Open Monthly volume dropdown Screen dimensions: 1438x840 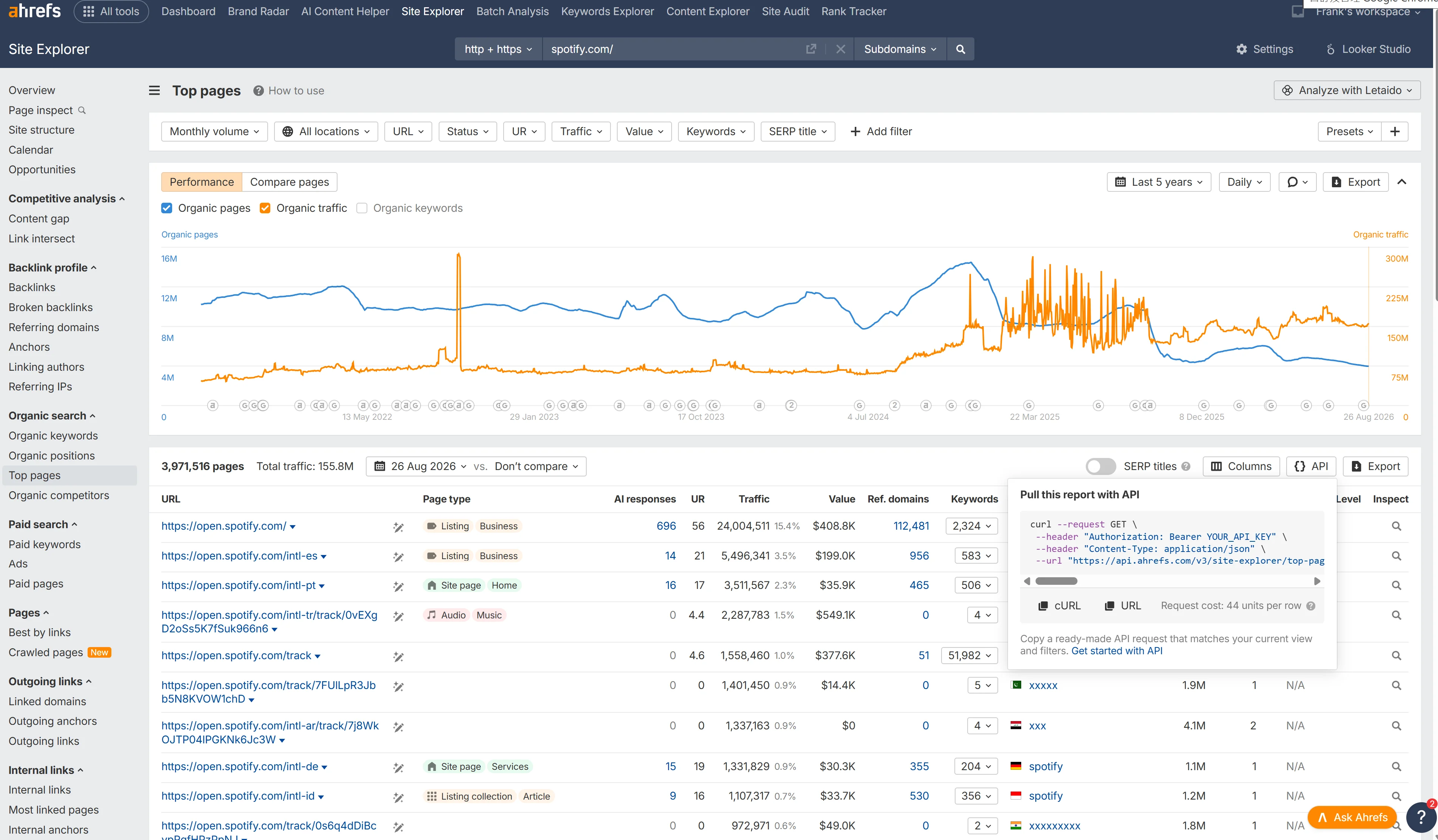(214, 131)
